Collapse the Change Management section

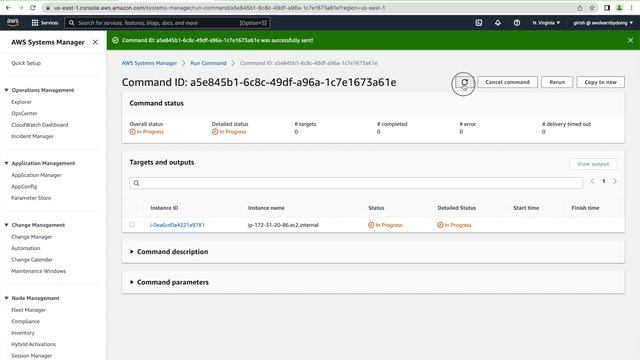(7, 225)
